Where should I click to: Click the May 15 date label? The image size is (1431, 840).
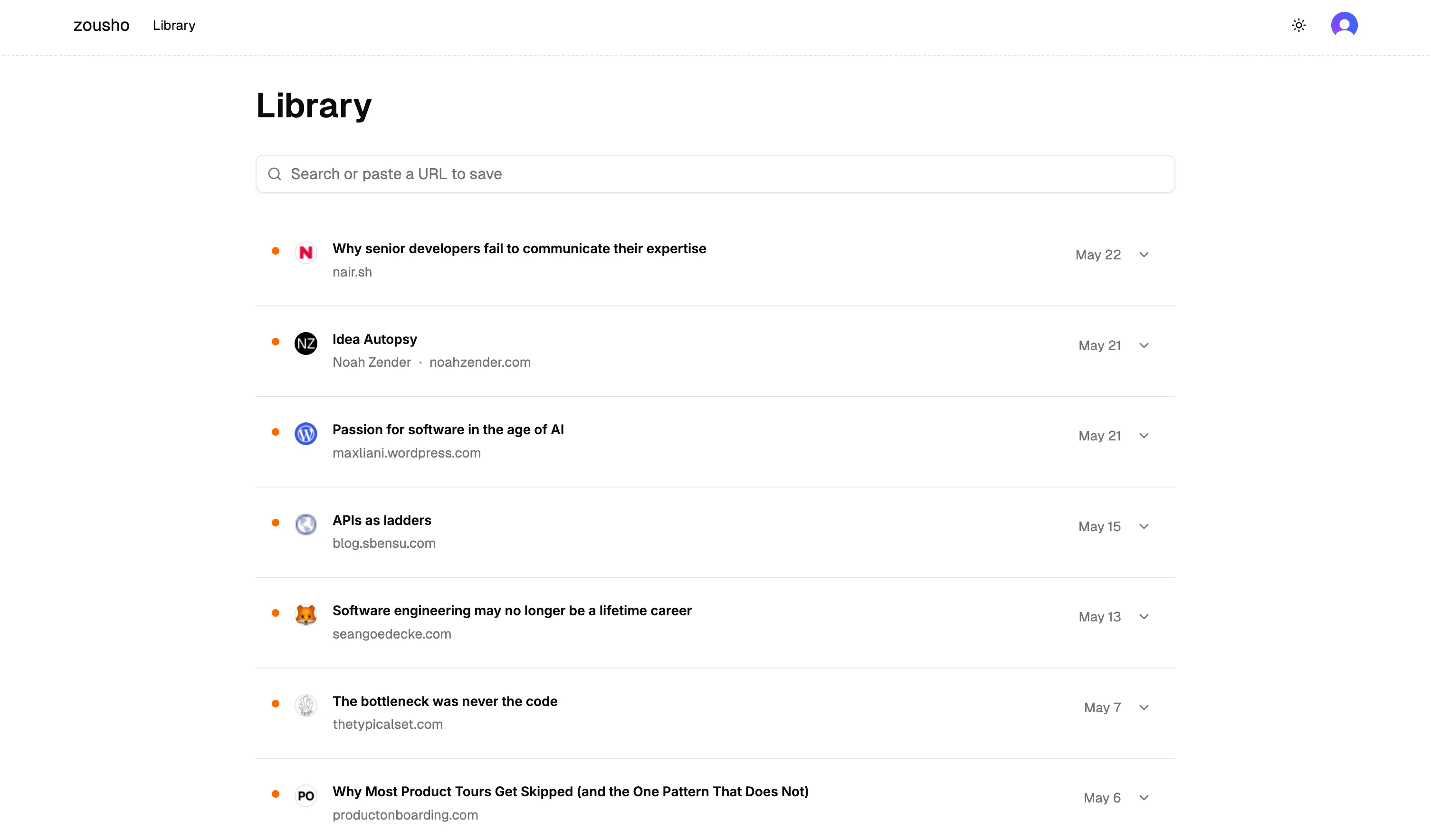(1099, 526)
